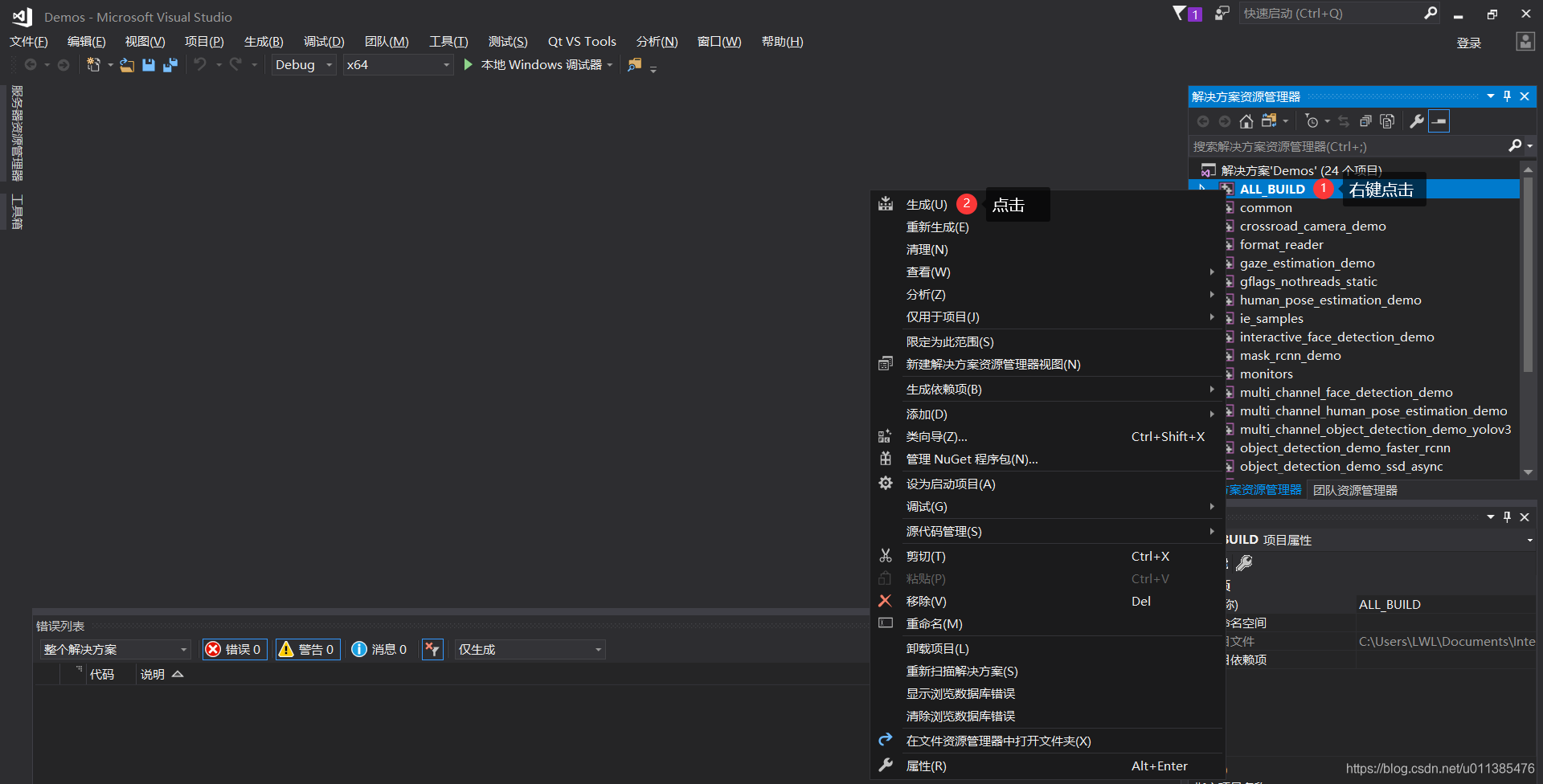This screenshot has height=784, width=1543.
Task: Open the Qt VS Tools menu
Action: pyautogui.click(x=582, y=42)
